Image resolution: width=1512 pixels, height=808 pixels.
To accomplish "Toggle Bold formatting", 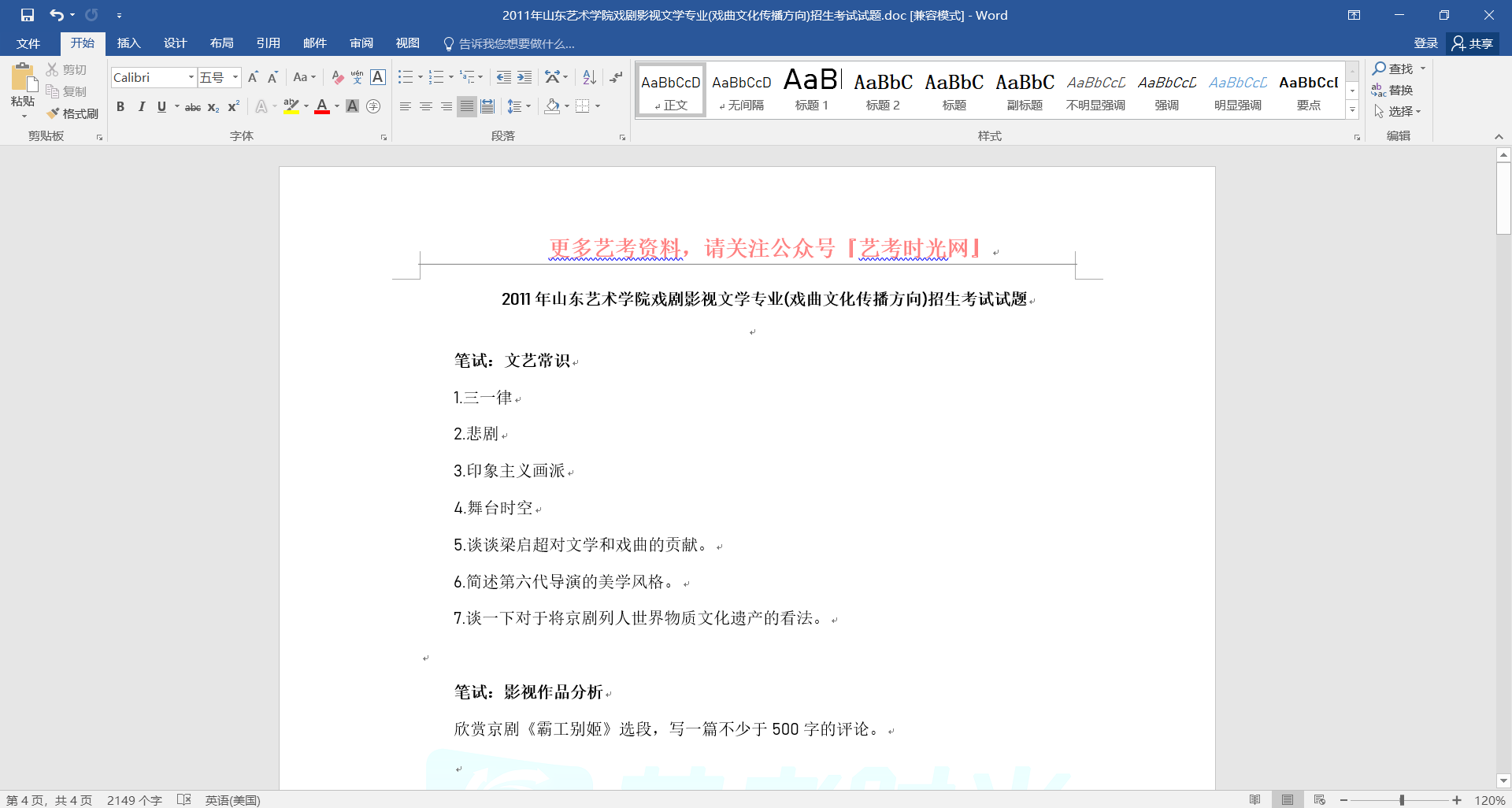I will 120,106.
